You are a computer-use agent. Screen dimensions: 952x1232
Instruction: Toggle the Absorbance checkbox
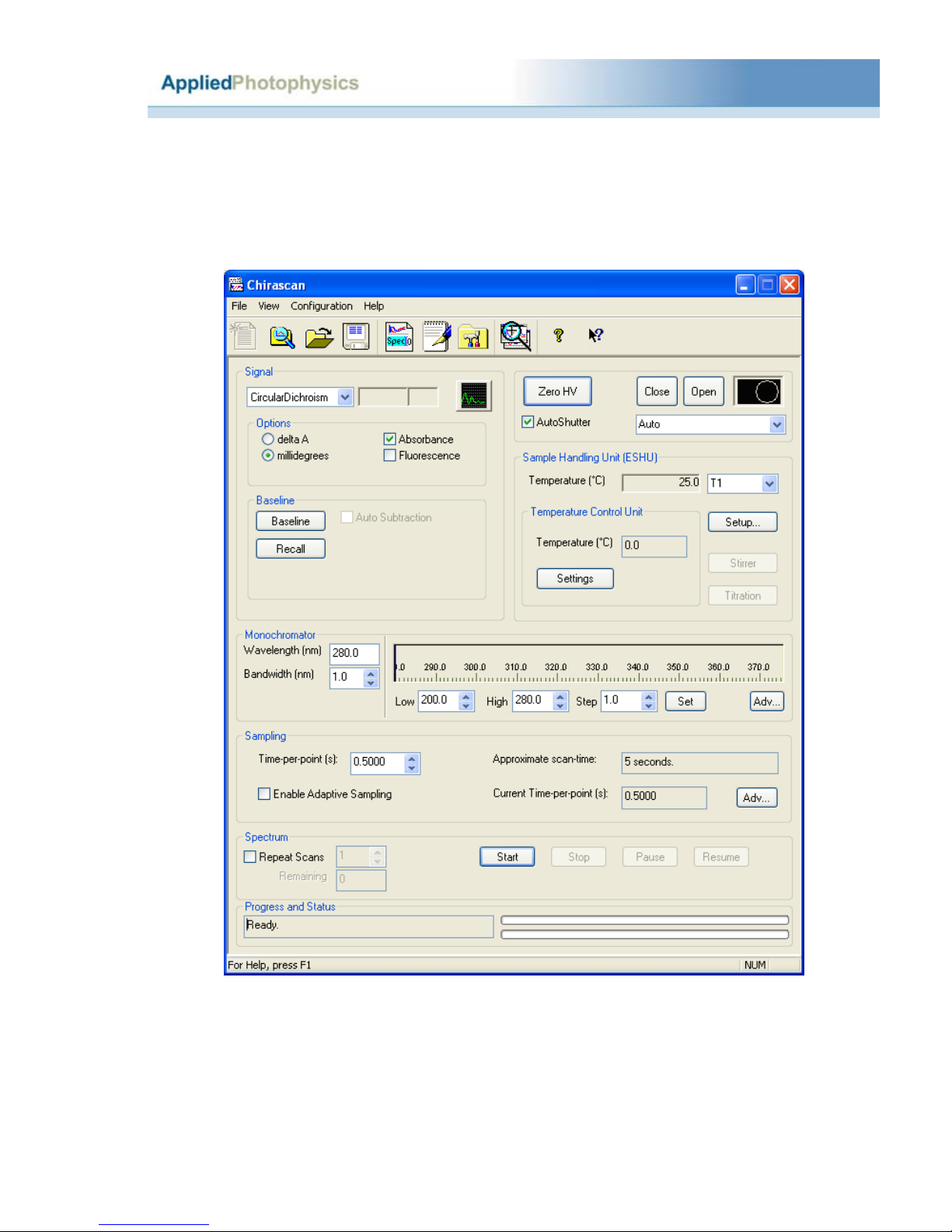pyautogui.click(x=390, y=439)
